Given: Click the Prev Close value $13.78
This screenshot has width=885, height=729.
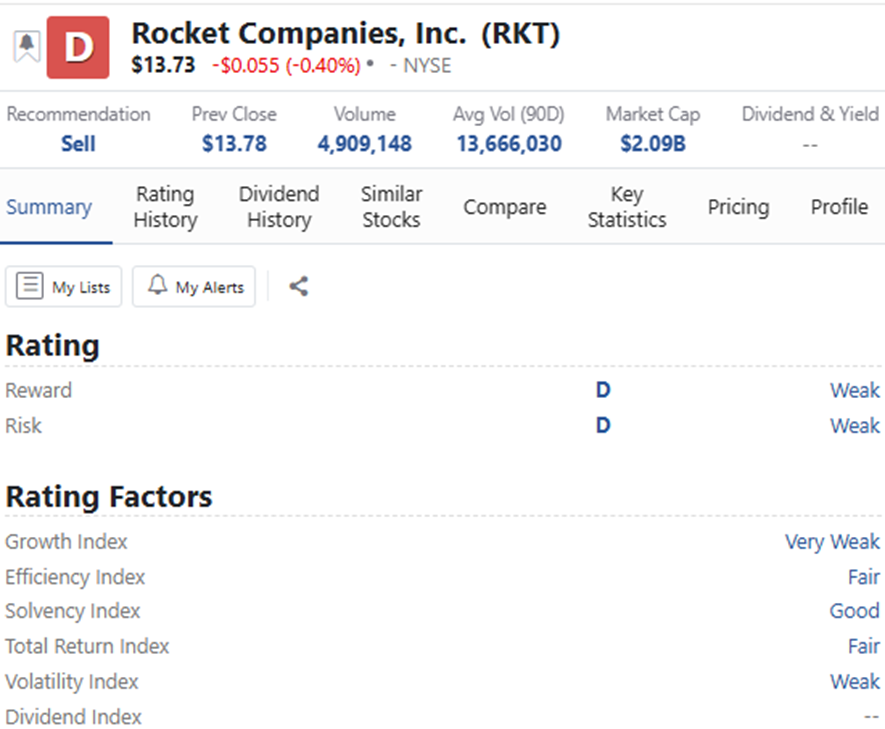Looking at the screenshot, I should click(234, 144).
